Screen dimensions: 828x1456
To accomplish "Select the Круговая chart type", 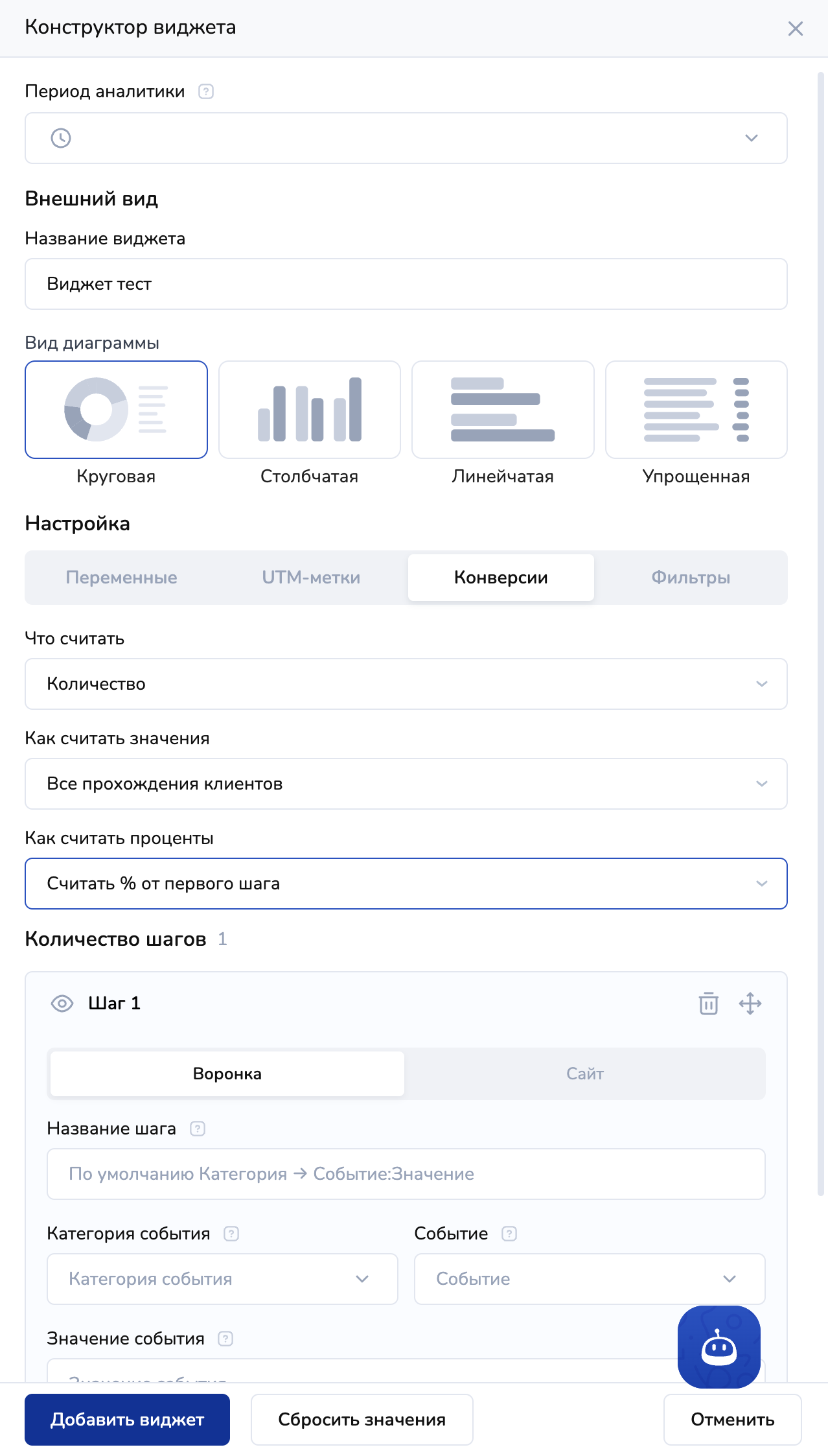I will [x=116, y=410].
